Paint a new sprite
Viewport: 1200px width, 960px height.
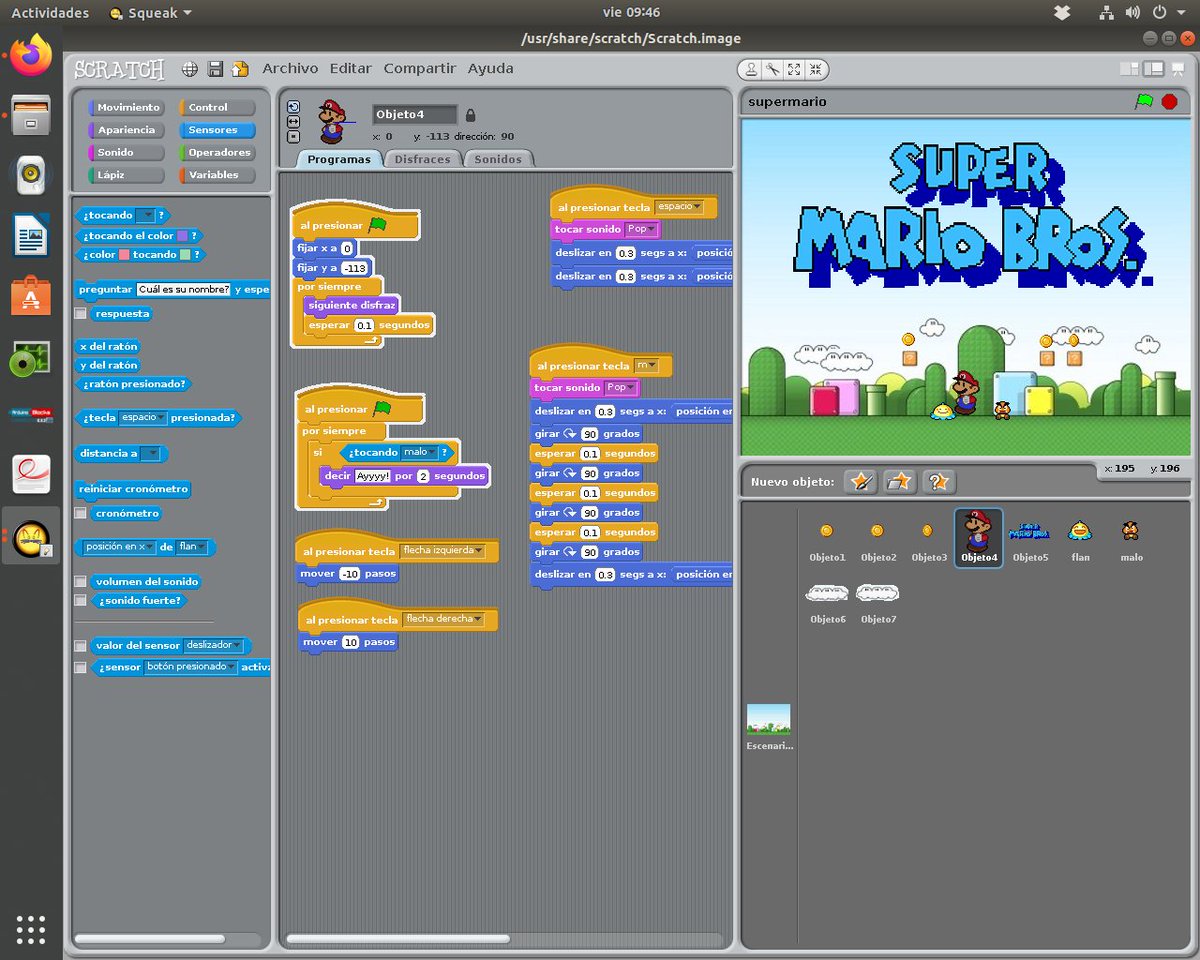click(861, 482)
